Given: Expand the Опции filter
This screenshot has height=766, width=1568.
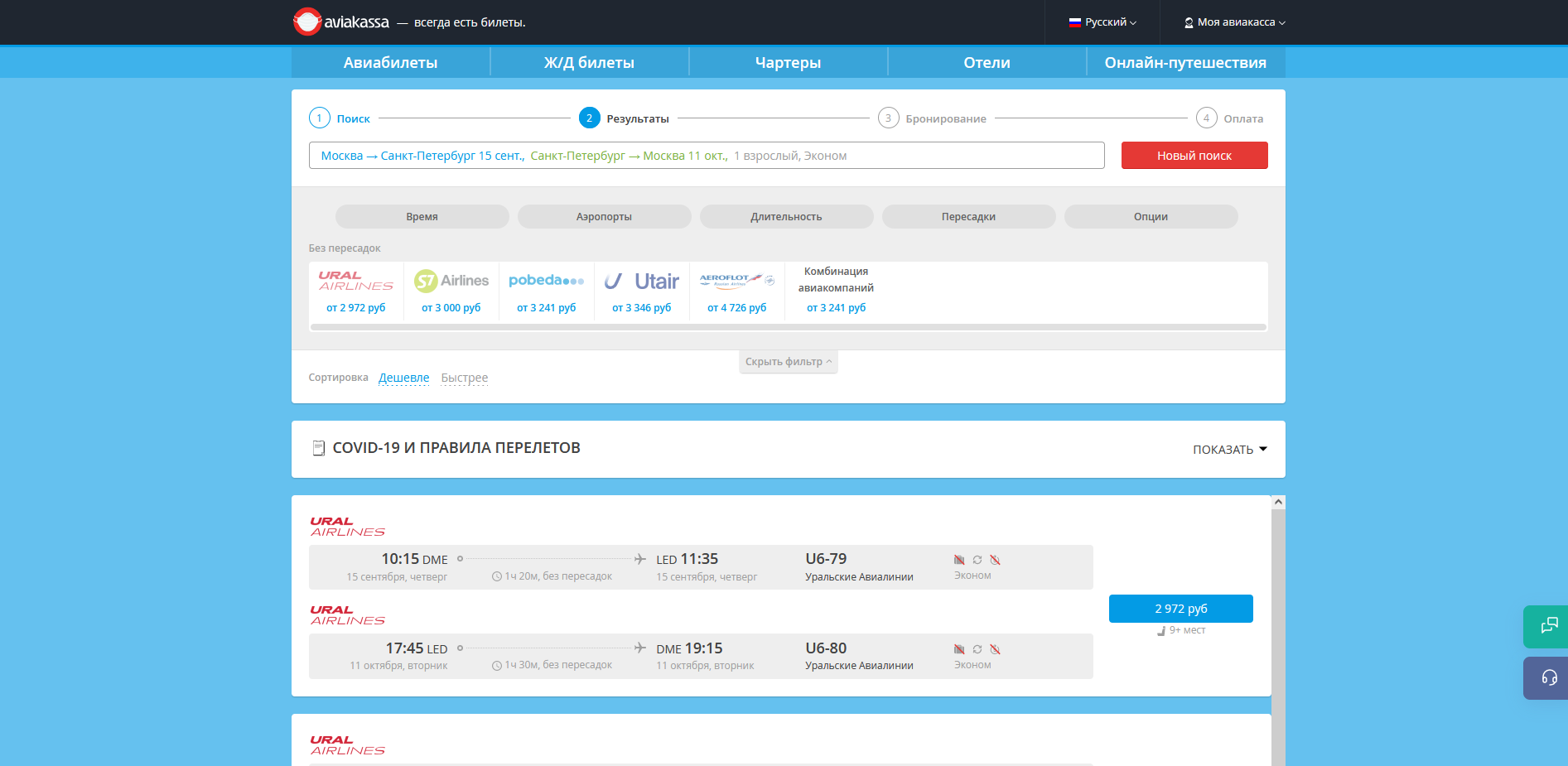Looking at the screenshot, I should [x=1151, y=216].
